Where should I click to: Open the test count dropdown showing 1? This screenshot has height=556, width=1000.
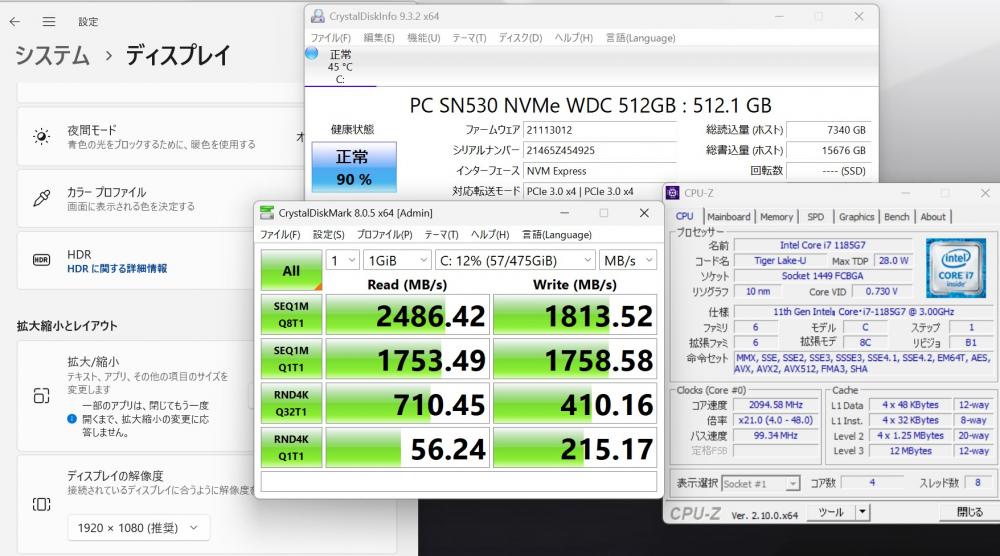coord(342,260)
